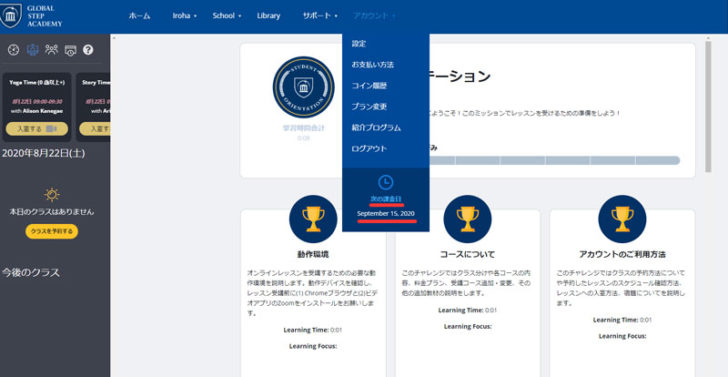
Task: Open the group of people sidebar icon
Action: click(x=51, y=50)
